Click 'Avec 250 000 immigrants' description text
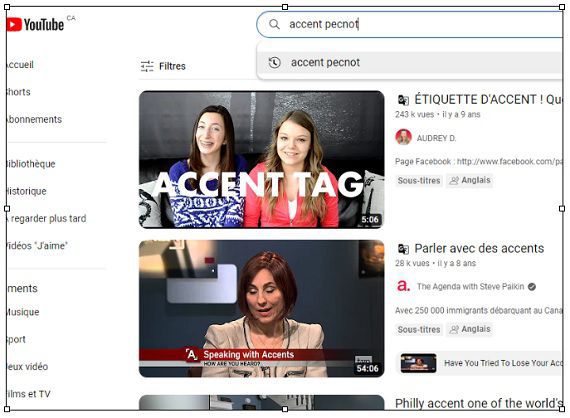This screenshot has width=570, height=418. (x=479, y=310)
